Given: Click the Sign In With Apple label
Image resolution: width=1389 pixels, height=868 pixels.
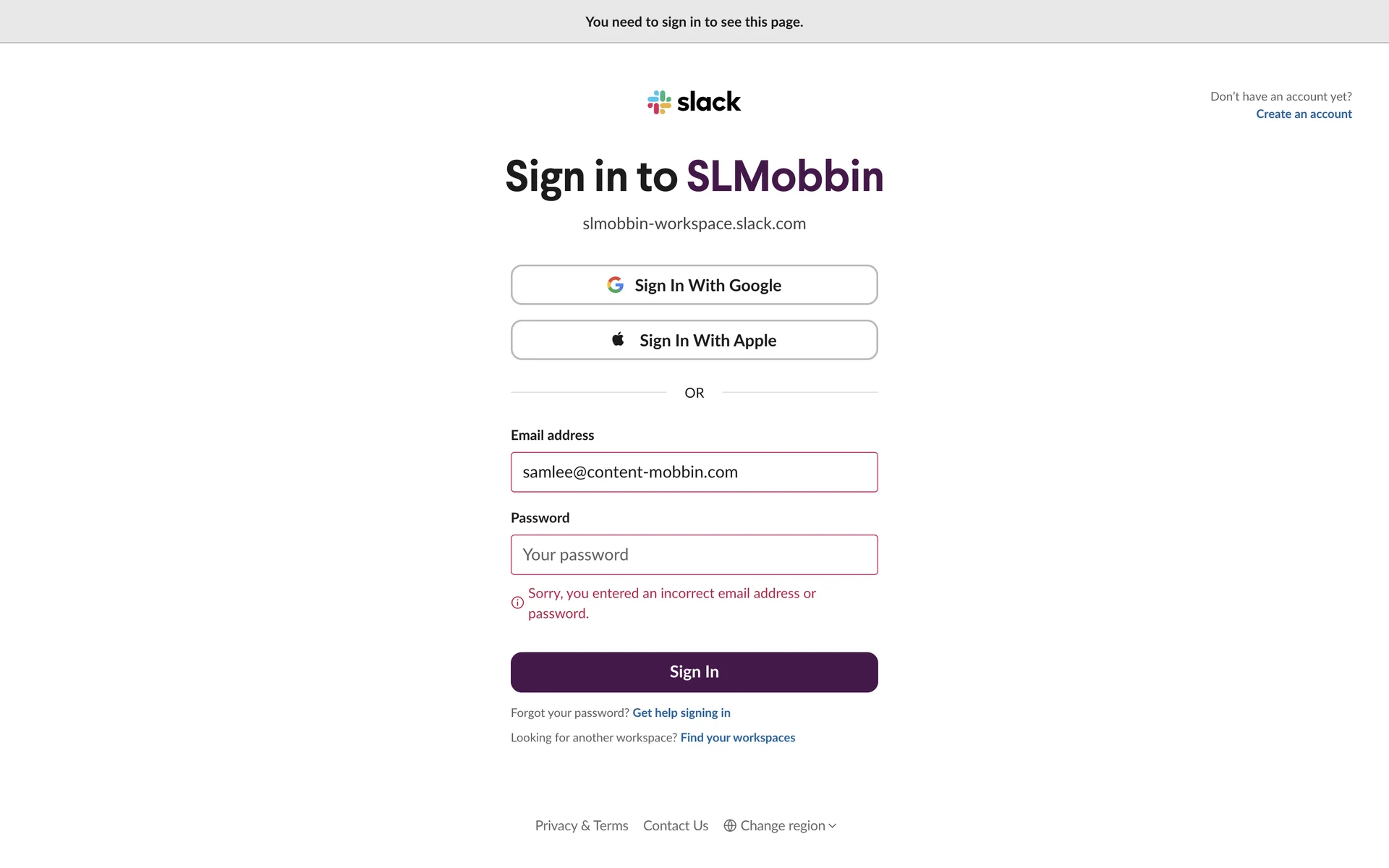Looking at the screenshot, I should point(708,340).
